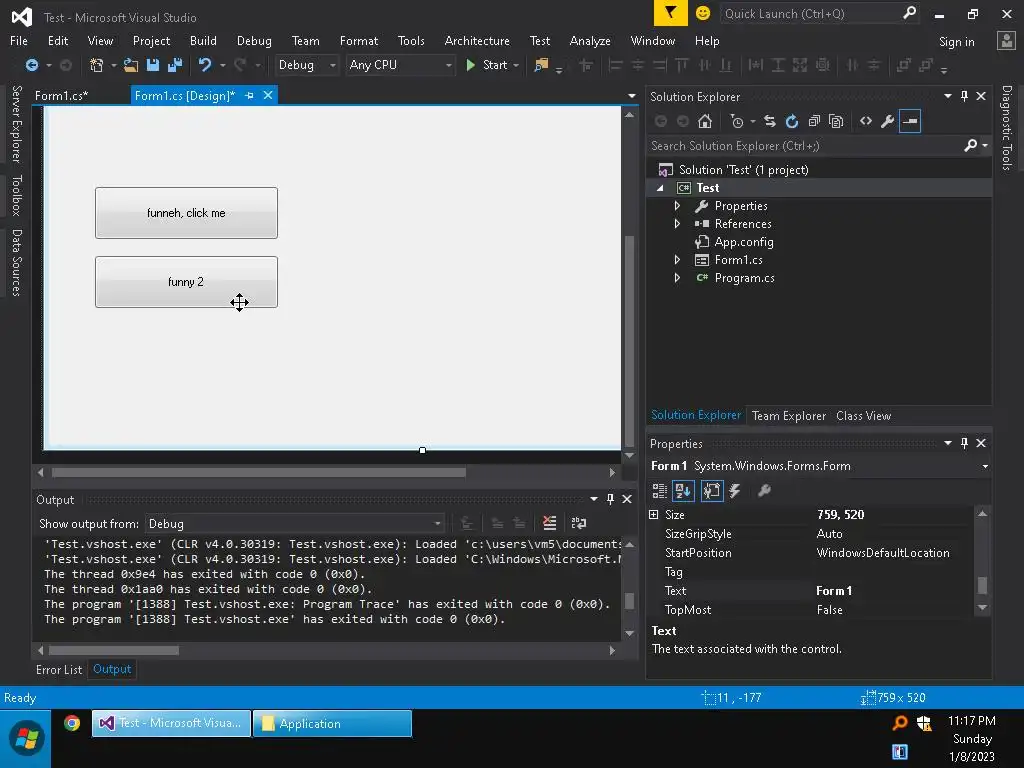The width and height of the screenshot is (1024, 768).
Task: Select the 'funny 2' button in the designer
Action: 186,282
